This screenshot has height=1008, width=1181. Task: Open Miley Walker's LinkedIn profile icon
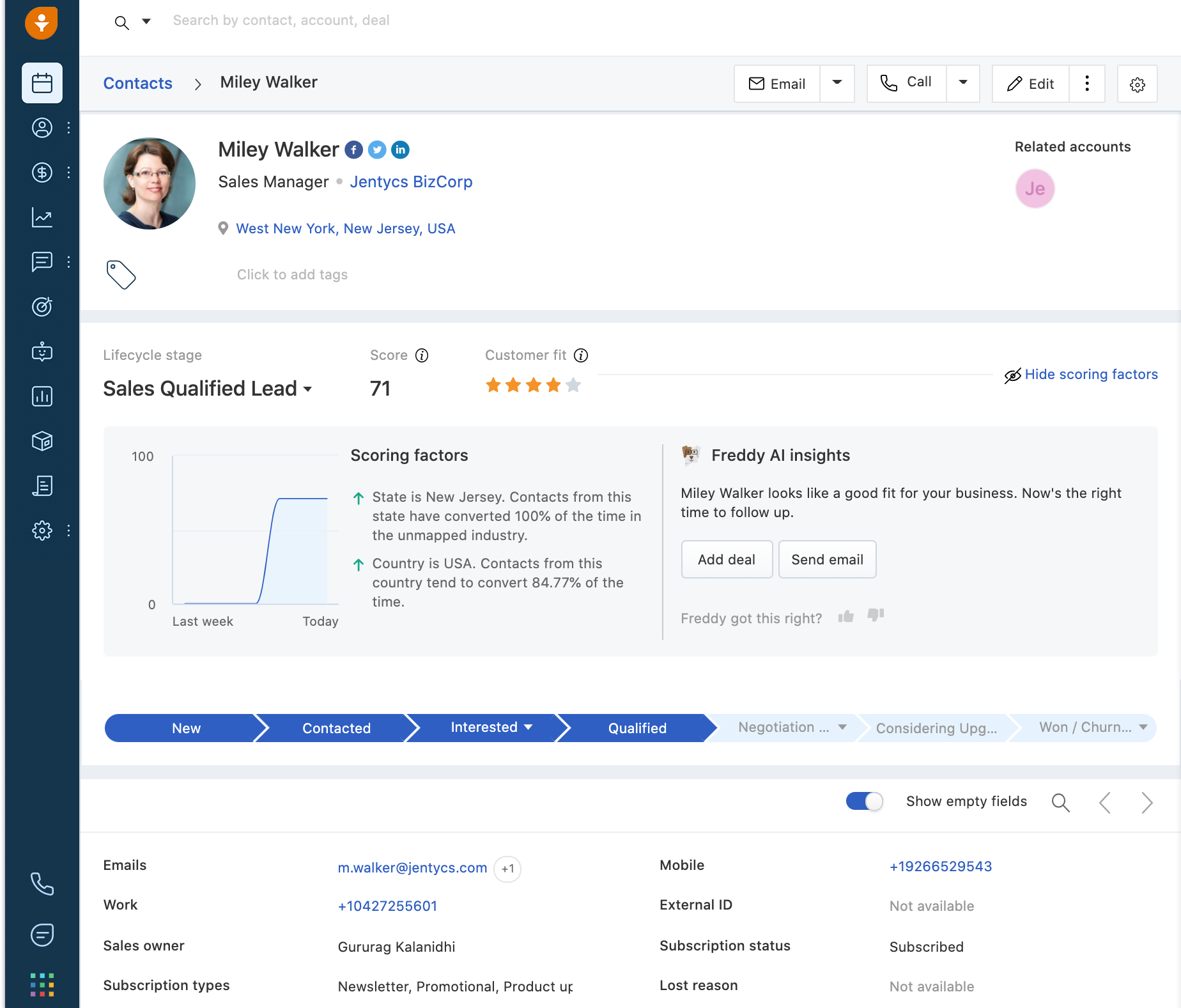pyautogui.click(x=400, y=150)
